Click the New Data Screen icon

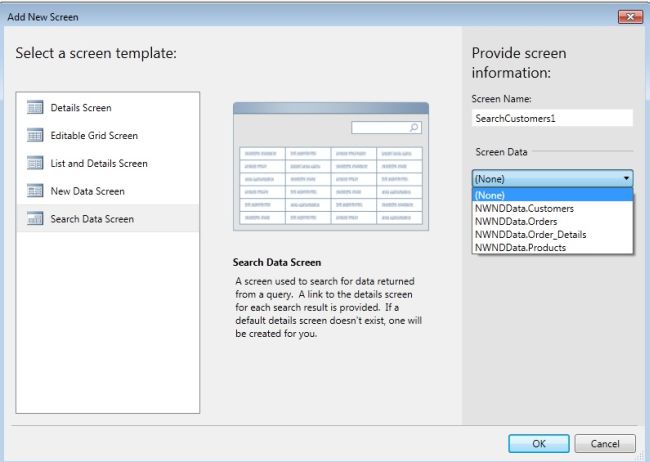tap(35, 191)
